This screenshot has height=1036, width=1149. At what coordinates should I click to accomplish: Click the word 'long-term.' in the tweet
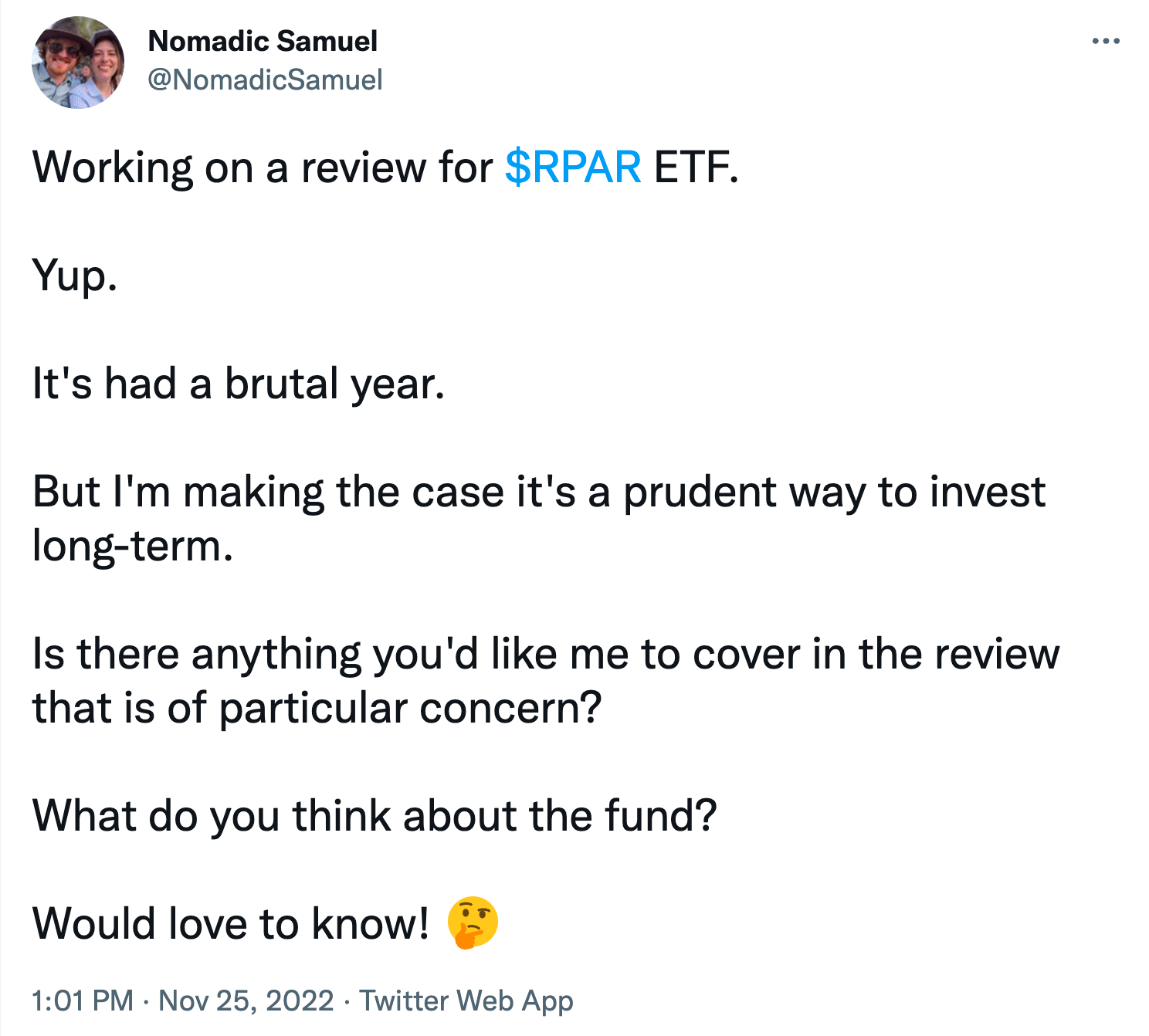[133, 546]
